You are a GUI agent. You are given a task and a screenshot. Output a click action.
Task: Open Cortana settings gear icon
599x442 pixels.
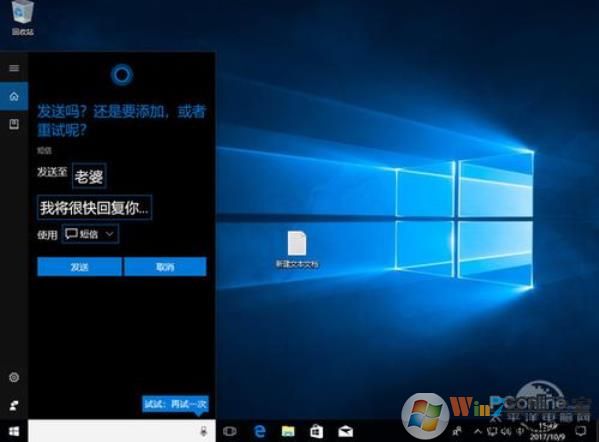click(x=14, y=377)
